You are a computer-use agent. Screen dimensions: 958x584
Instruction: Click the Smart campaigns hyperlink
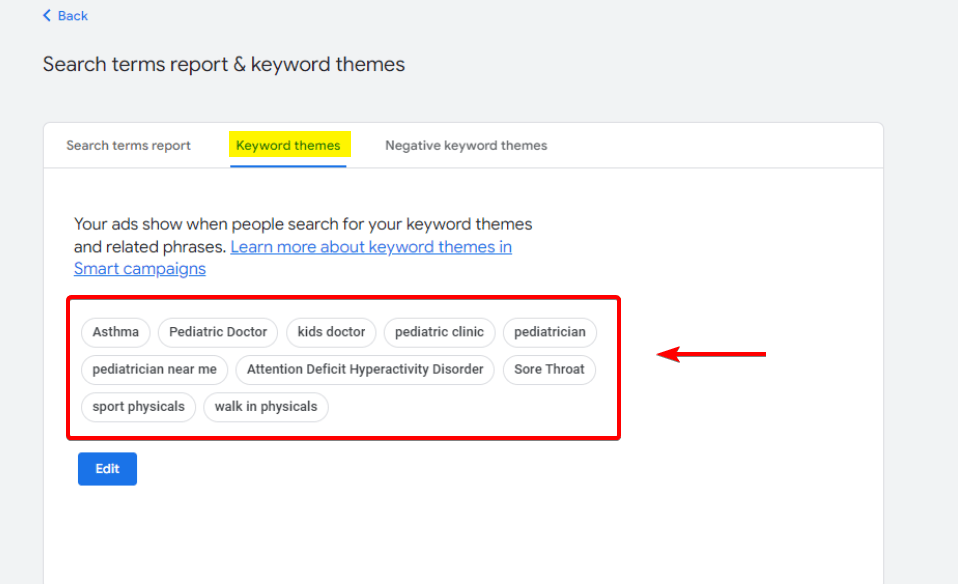coord(139,269)
